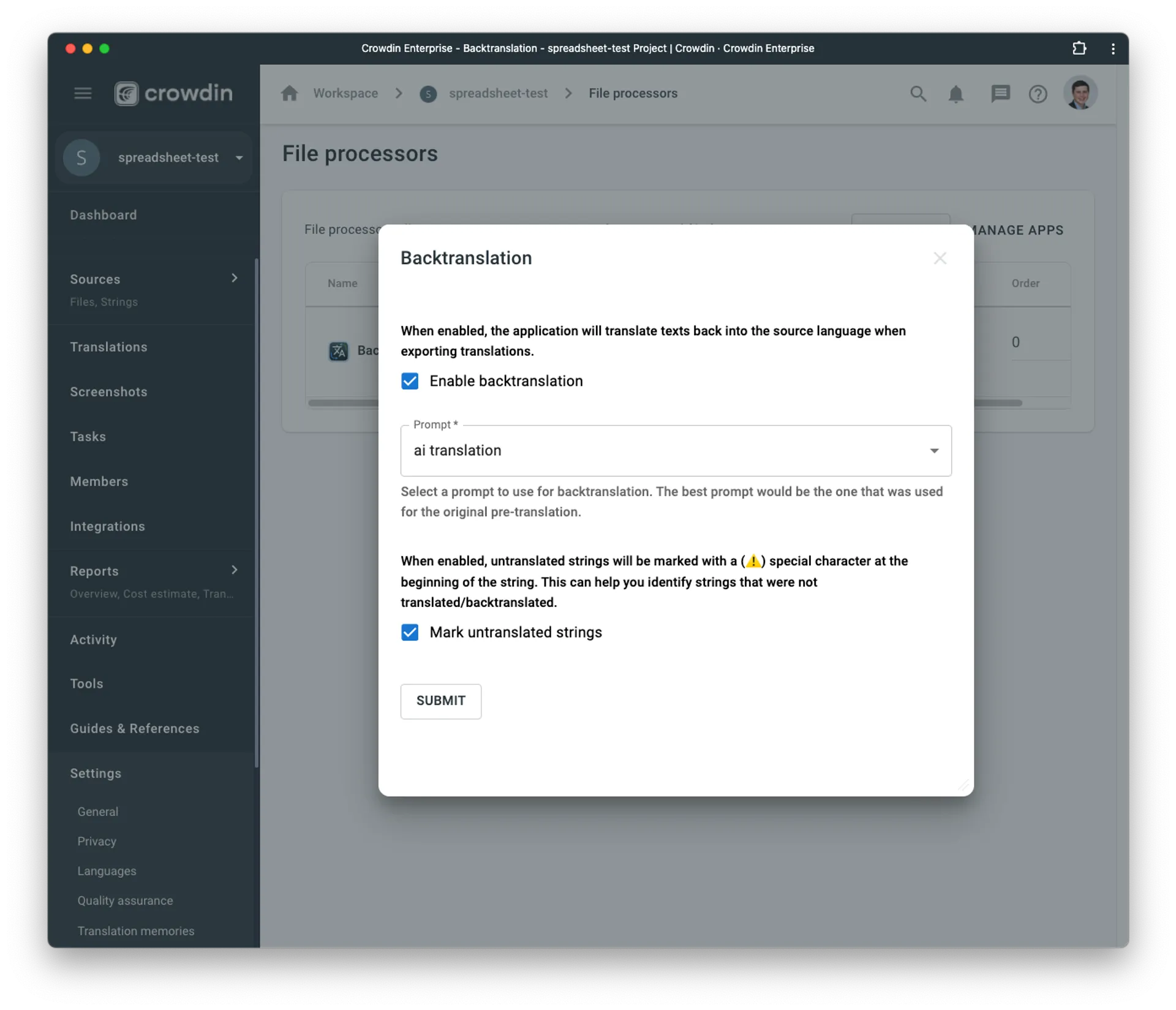Click the spreadsheet-test project avatar in sidebar
Screen dimensions: 1176x1010
(81, 157)
